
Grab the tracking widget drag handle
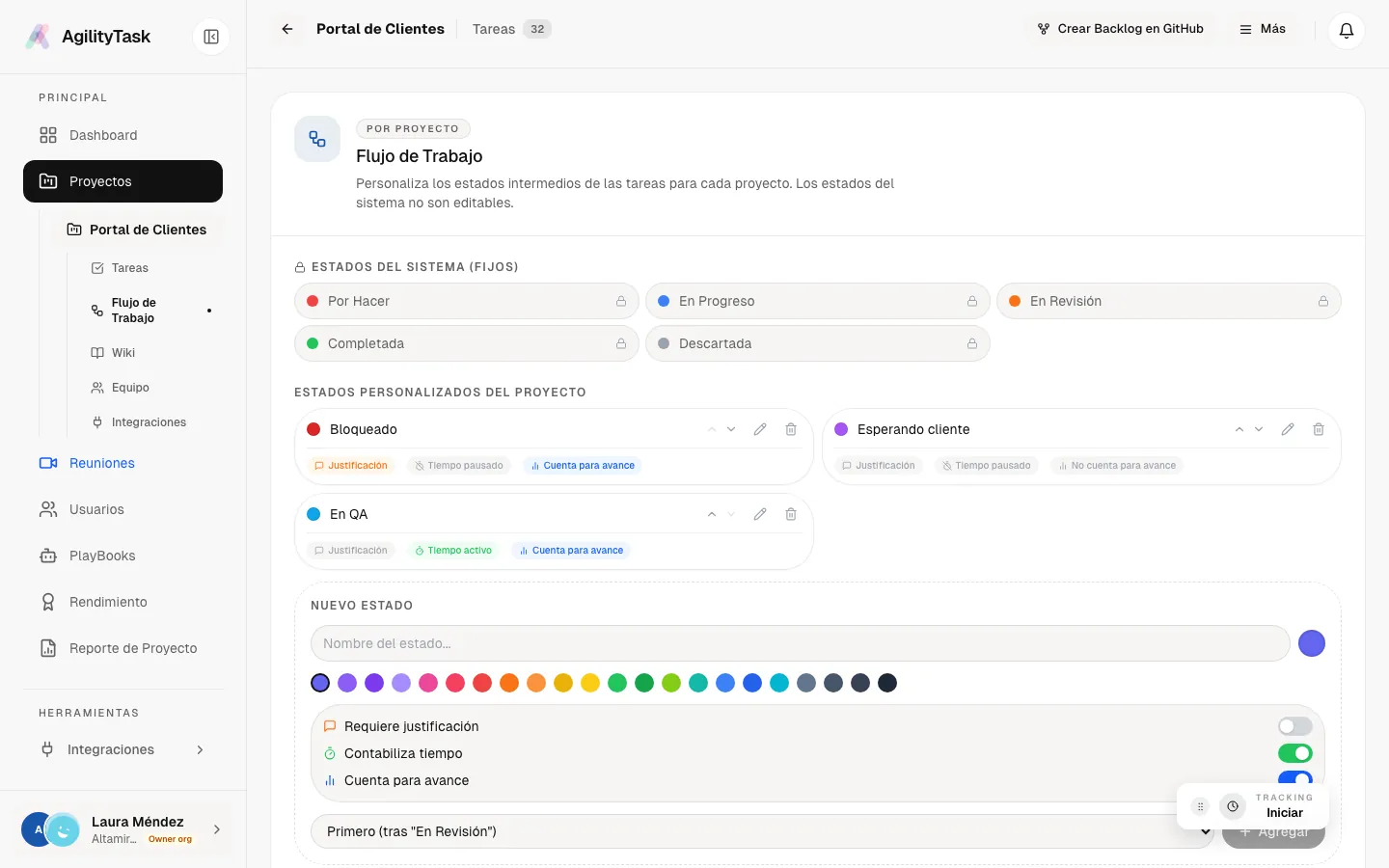point(1200,806)
